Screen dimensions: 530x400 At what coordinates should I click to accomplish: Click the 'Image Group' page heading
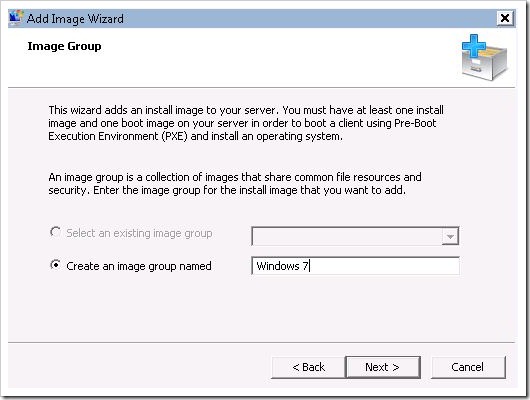(x=64, y=46)
